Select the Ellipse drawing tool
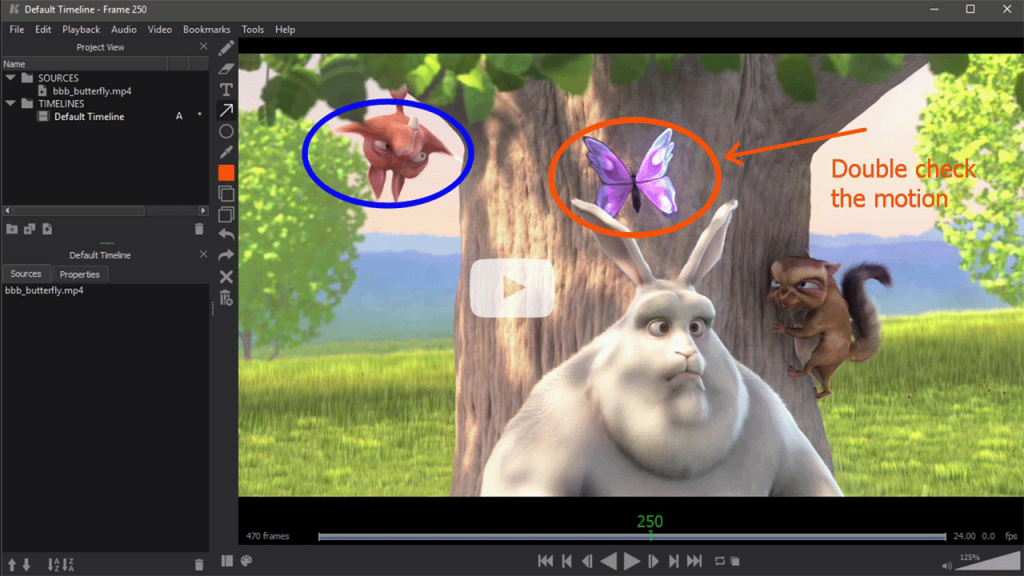1024x576 pixels. [226, 131]
